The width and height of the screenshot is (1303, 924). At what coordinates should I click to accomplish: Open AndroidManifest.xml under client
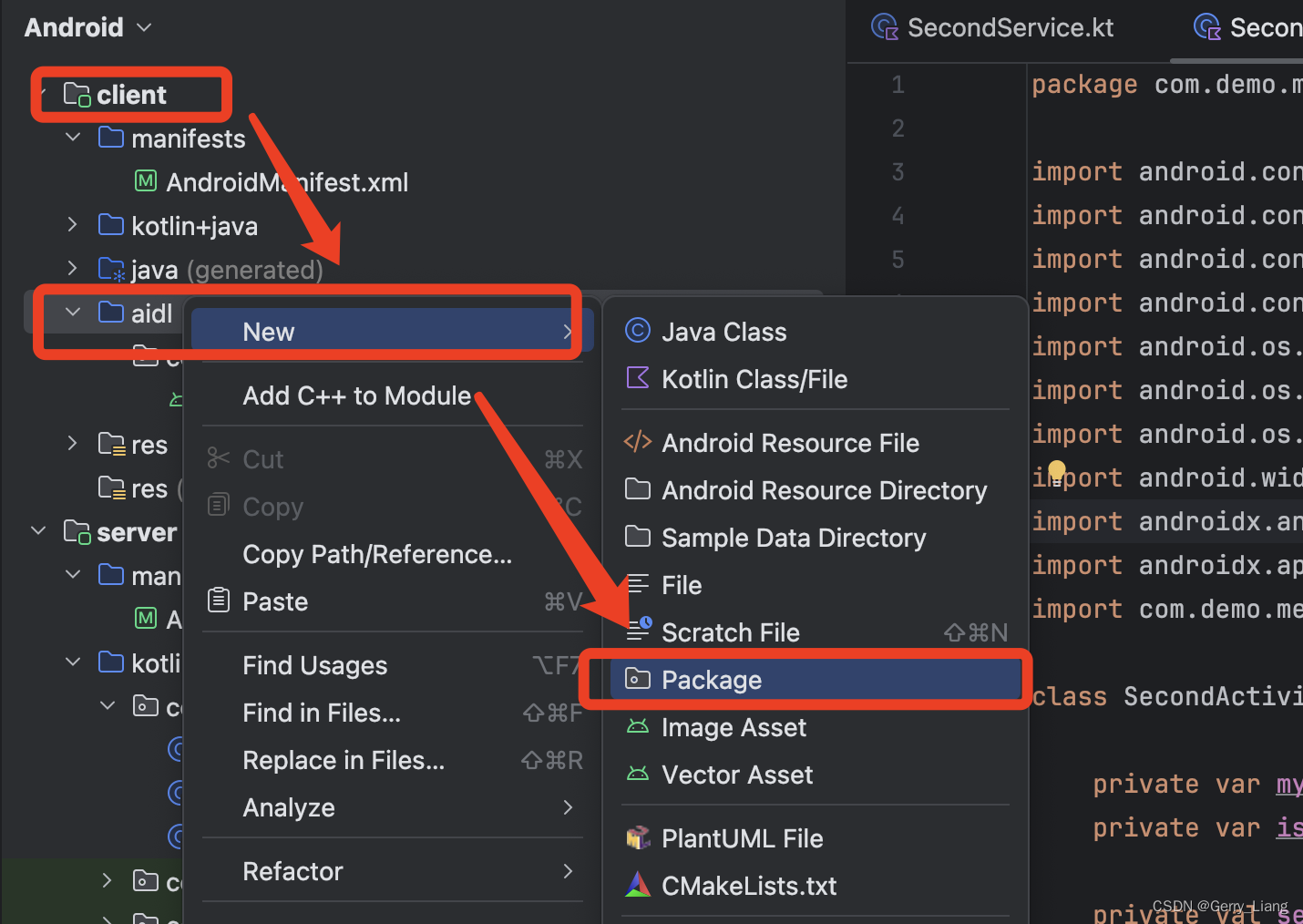click(x=287, y=182)
